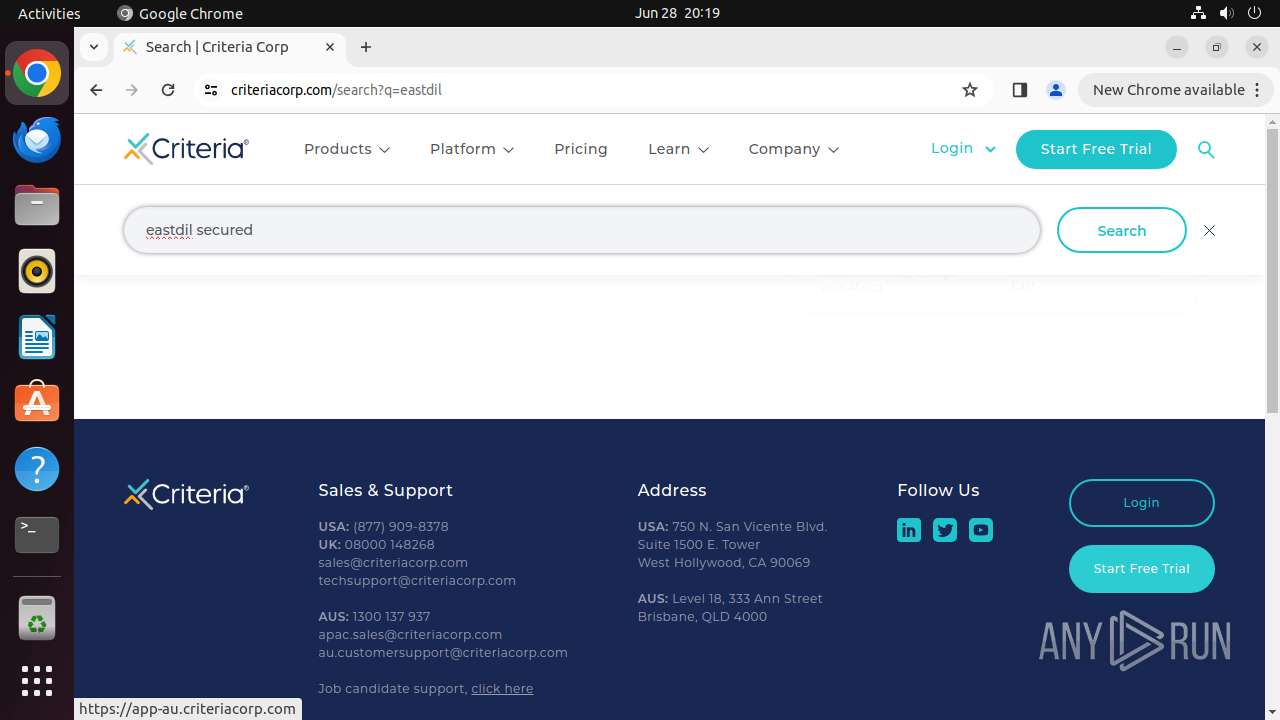Click apac.sales@criteriacorp.com email text
Viewport: 1280px width, 720px height.
tap(410, 634)
